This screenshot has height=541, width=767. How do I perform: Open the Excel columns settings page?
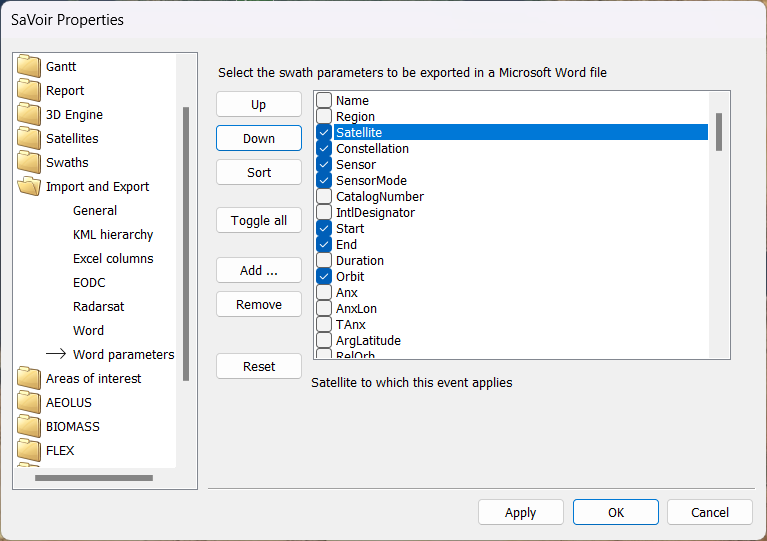[x=113, y=259]
